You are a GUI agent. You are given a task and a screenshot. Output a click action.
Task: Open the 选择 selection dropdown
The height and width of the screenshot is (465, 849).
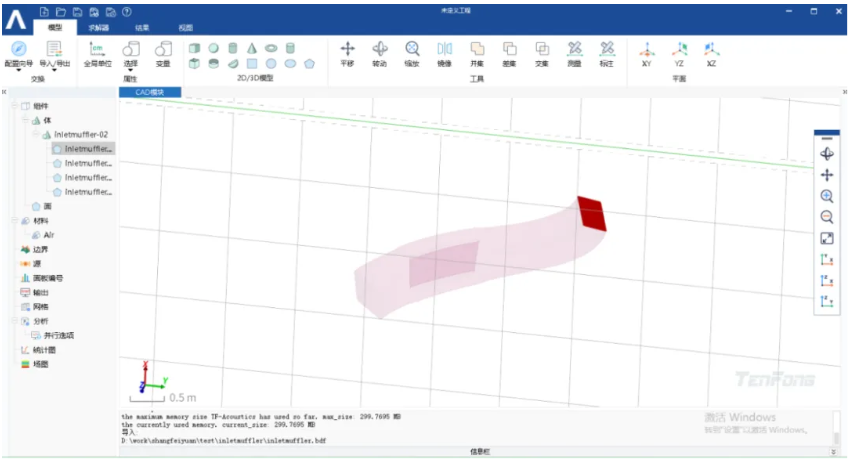[x=130, y=70]
